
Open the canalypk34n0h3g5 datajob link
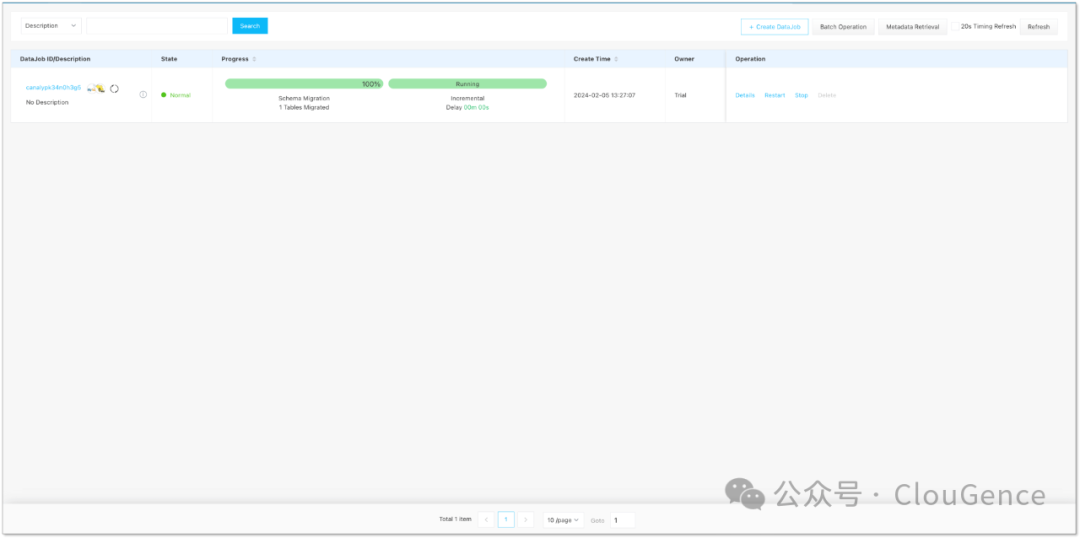point(53,87)
